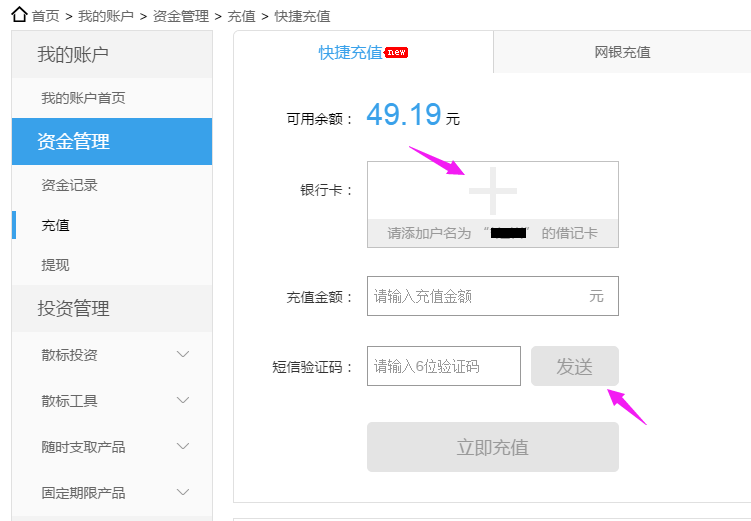Expand the 固定期限产品 chevron
This screenshot has width=751, height=521.
pos(183,493)
